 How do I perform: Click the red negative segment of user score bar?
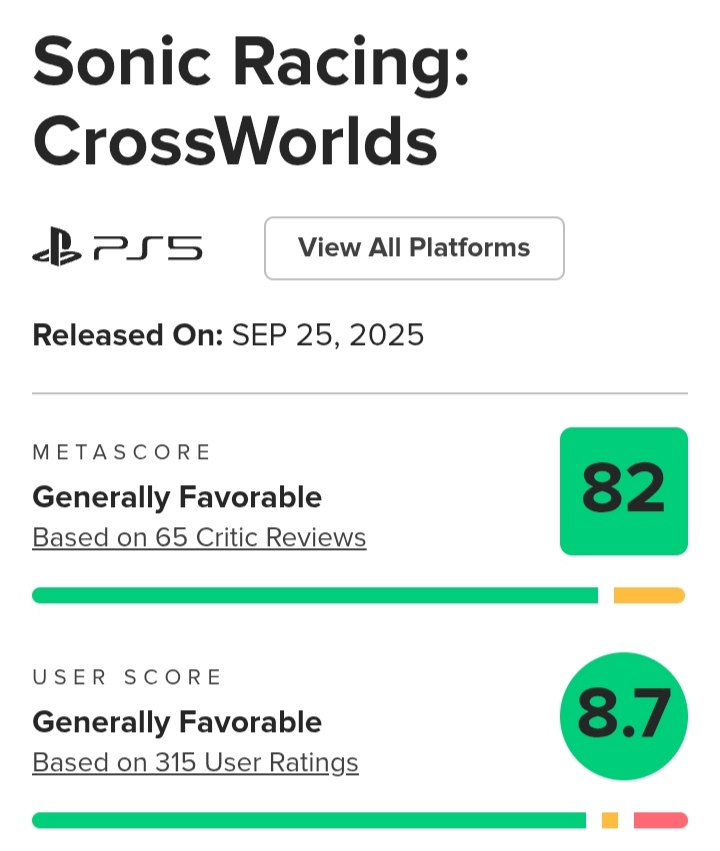tap(660, 821)
